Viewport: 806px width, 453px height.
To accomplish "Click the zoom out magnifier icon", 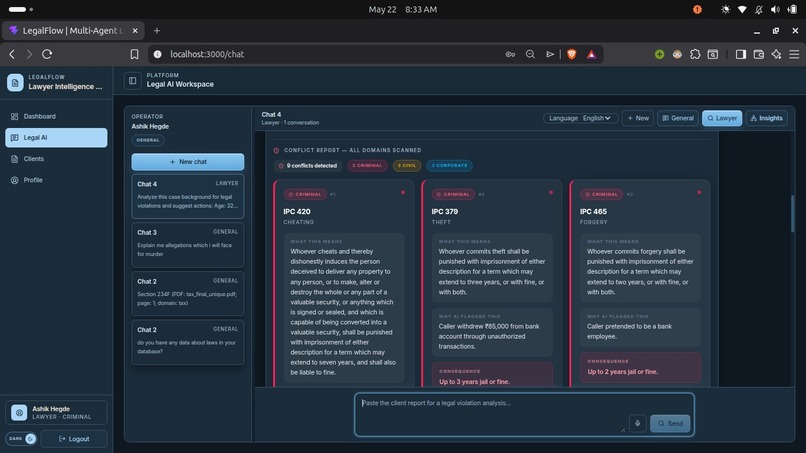I will [x=530, y=54].
